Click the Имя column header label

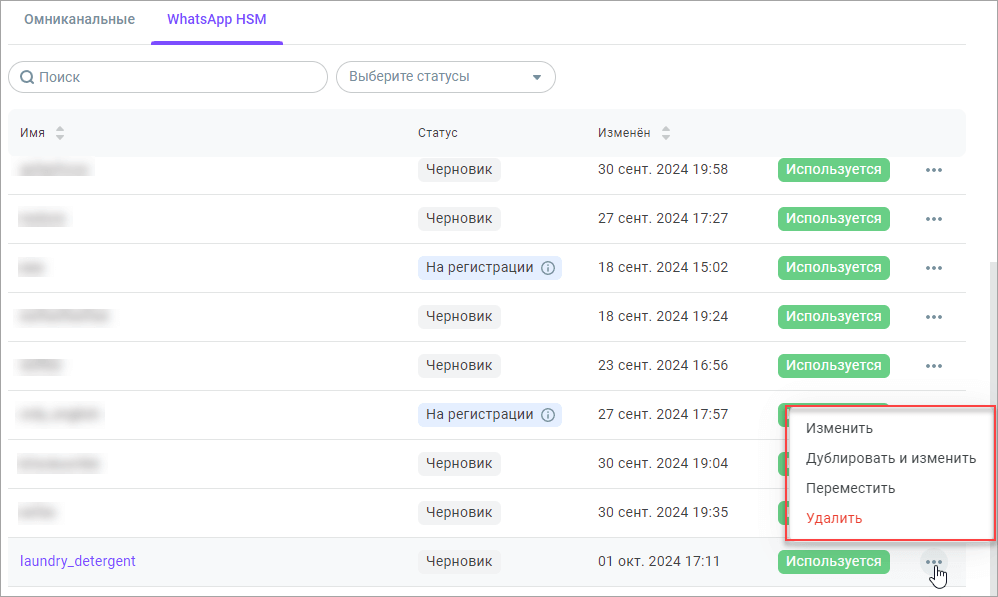tap(32, 133)
